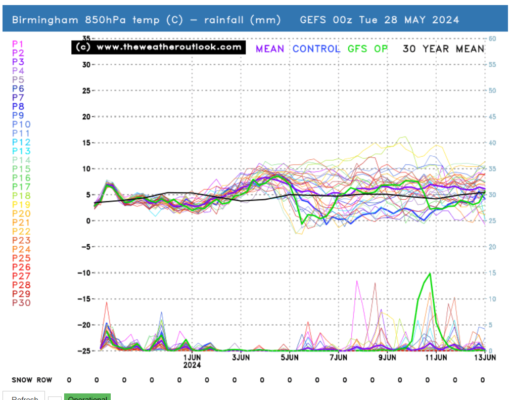Select ensemble member P22 in legend
Screen dimensions: 511x400
(x=21, y=231)
